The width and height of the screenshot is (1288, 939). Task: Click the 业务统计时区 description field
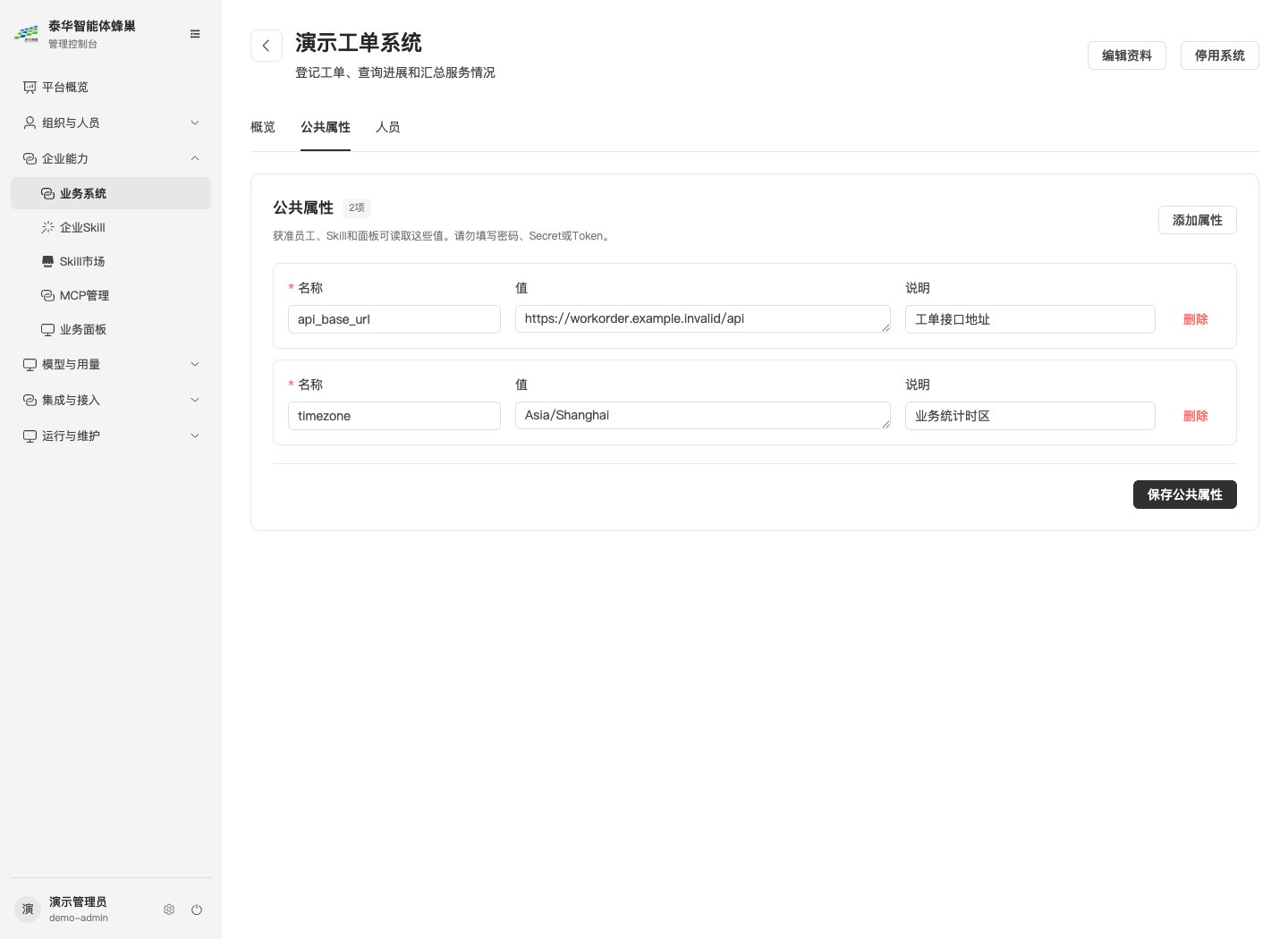coord(1030,416)
